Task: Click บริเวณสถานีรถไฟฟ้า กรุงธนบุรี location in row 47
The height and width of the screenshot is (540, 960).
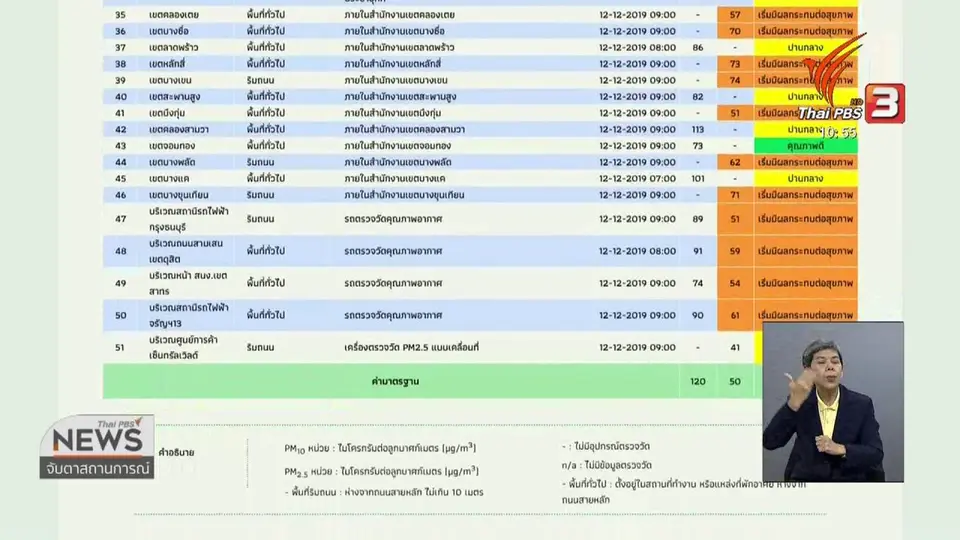Action: (189, 219)
